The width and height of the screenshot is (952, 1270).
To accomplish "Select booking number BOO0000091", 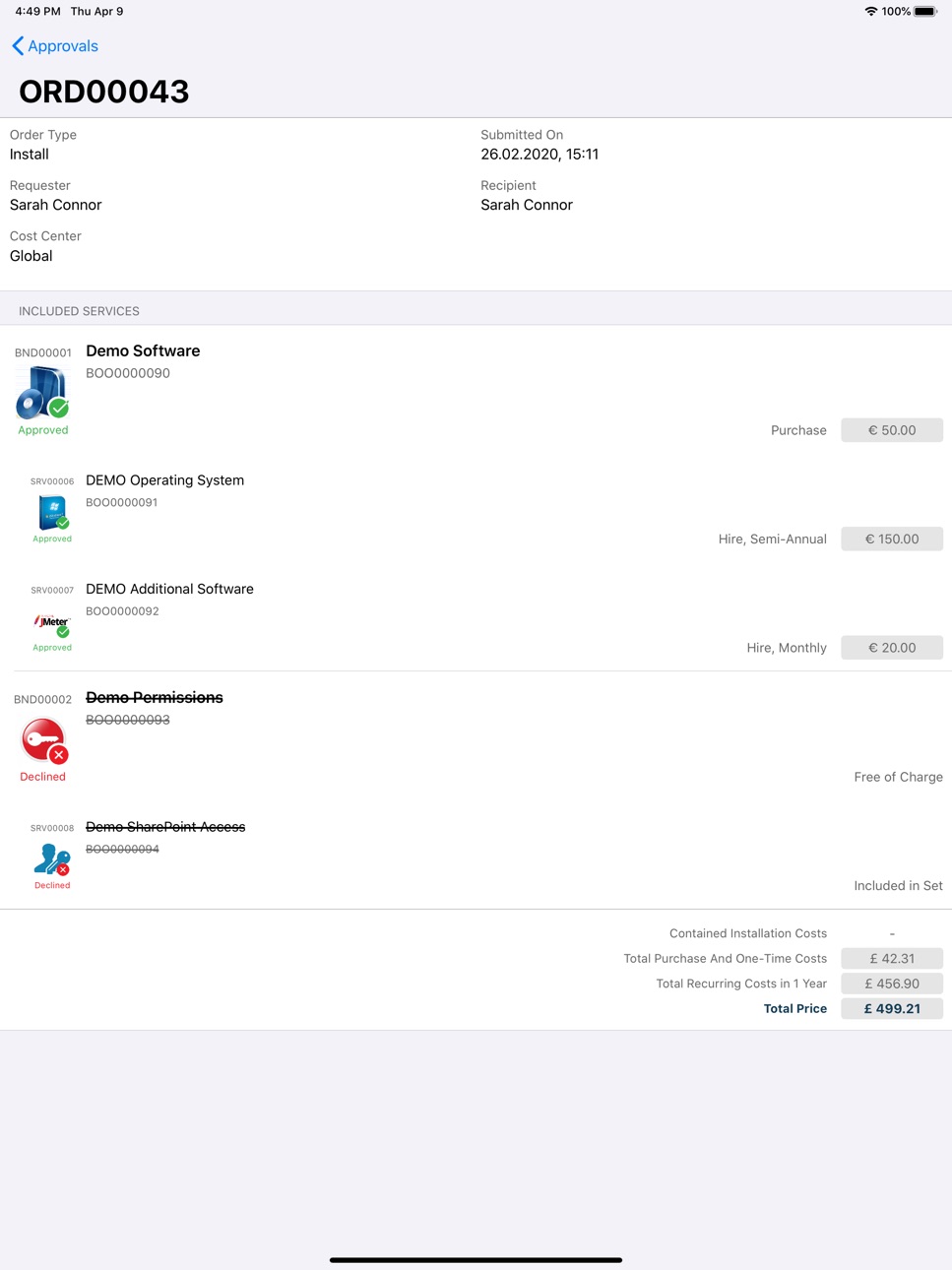I will (122, 502).
